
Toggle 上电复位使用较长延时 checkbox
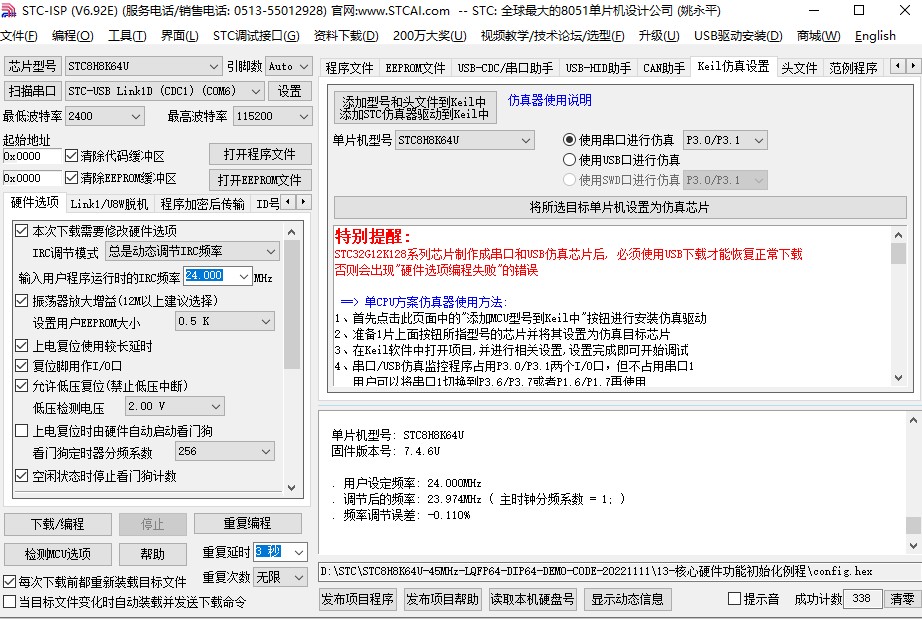click(22, 346)
